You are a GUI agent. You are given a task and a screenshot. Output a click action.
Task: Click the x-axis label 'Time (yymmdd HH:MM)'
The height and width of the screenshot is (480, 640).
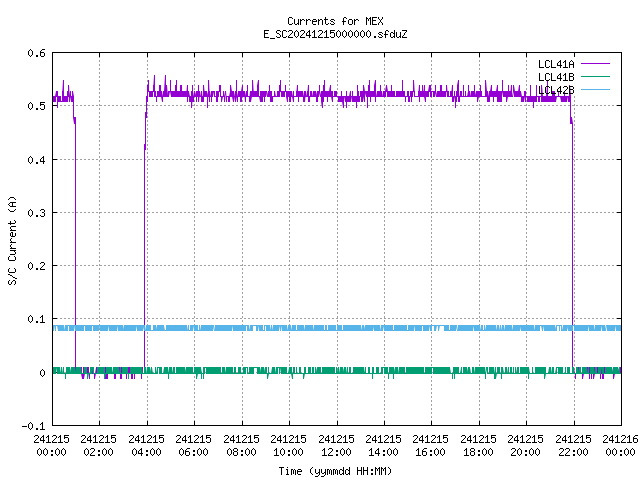335,471
